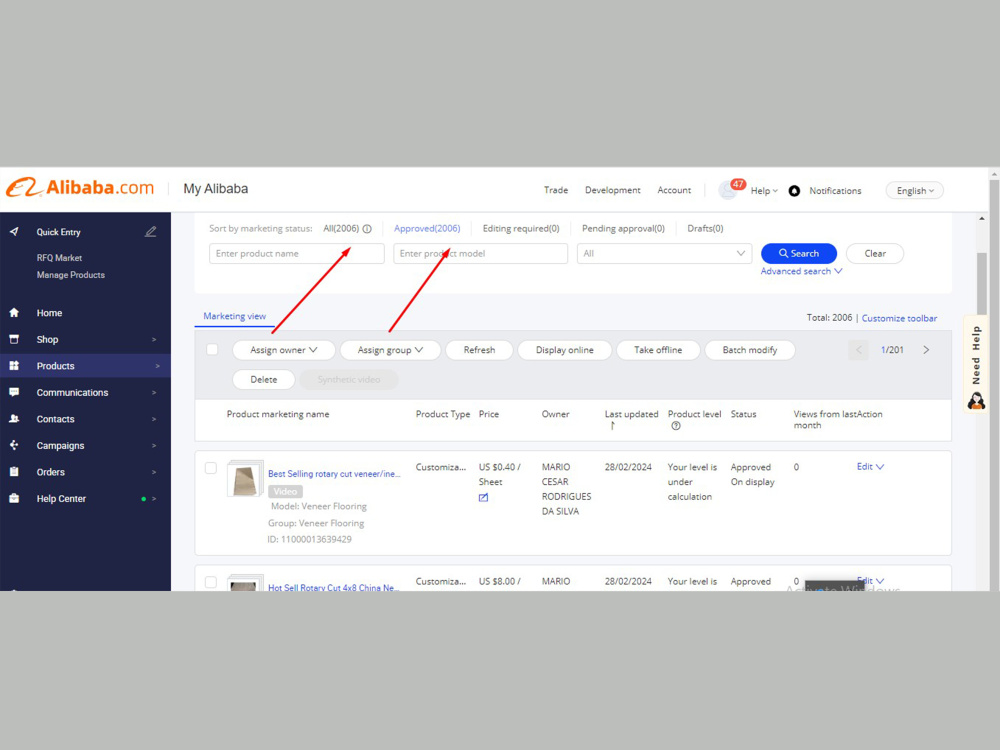Check the Best Selling rotary cut veneer row

tap(210, 468)
